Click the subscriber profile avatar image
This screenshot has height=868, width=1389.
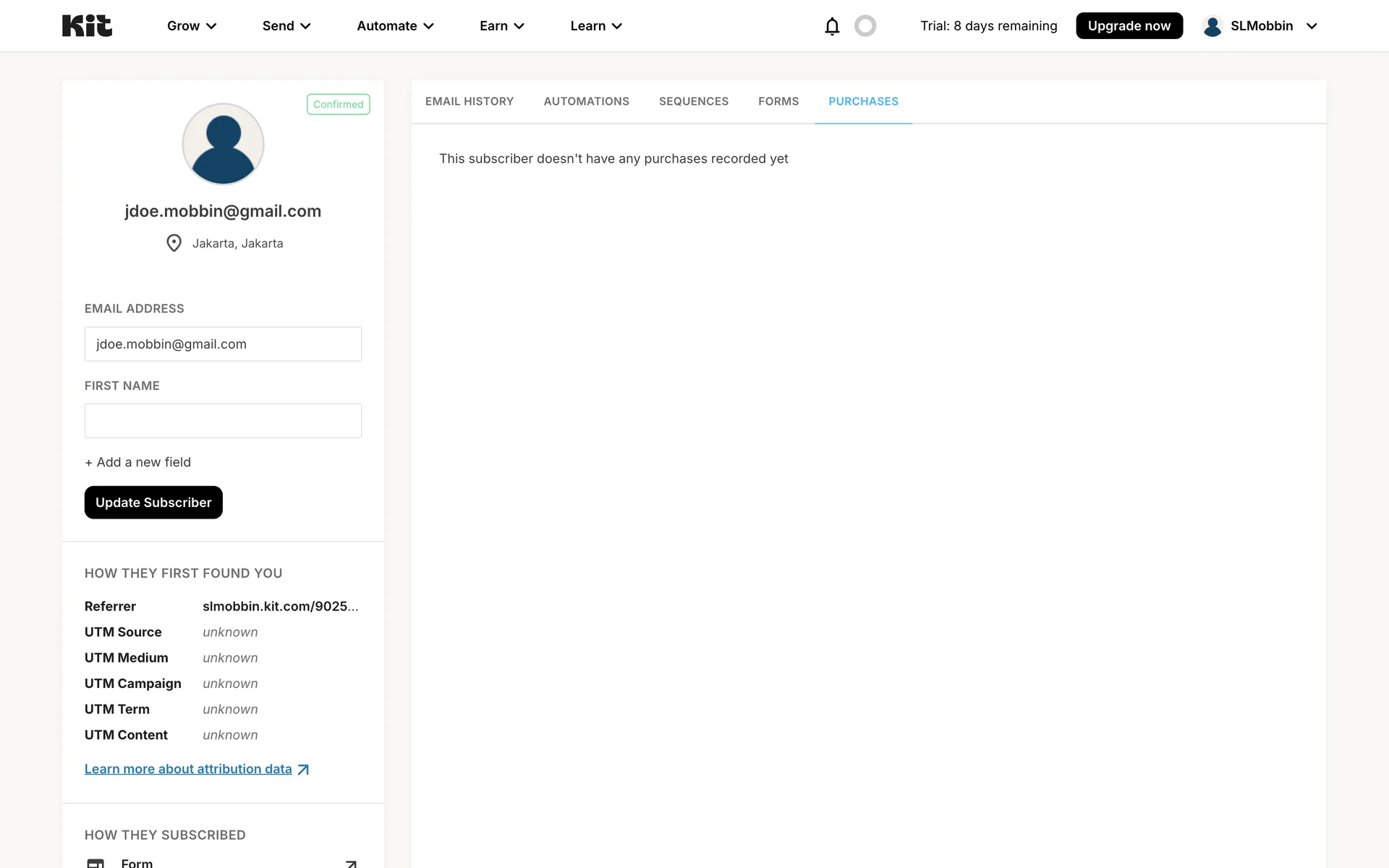pos(223,144)
